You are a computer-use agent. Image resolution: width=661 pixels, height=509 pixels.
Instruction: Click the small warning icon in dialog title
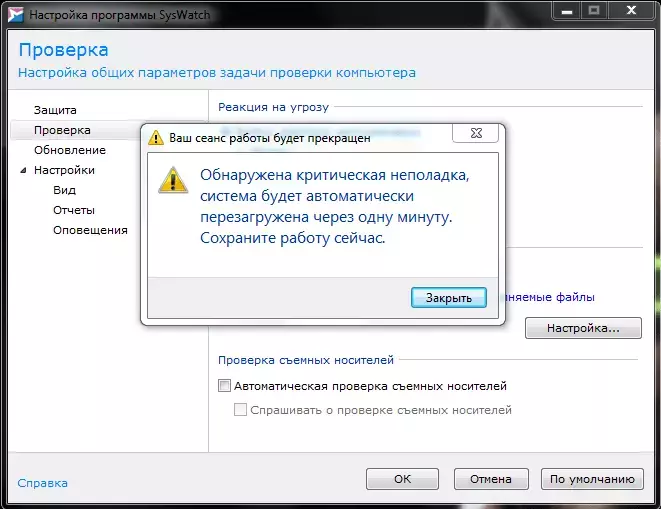pos(156,137)
